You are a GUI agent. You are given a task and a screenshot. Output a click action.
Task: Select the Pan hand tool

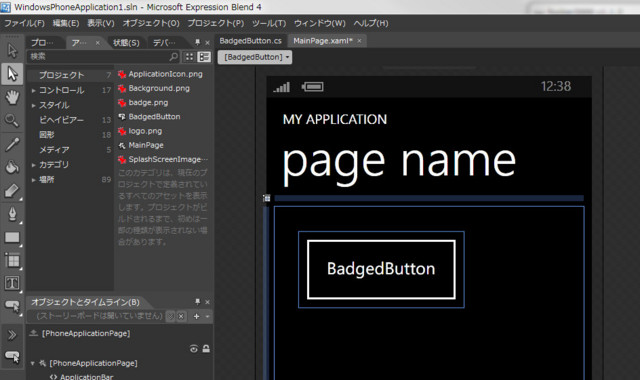tap(12, 97)
